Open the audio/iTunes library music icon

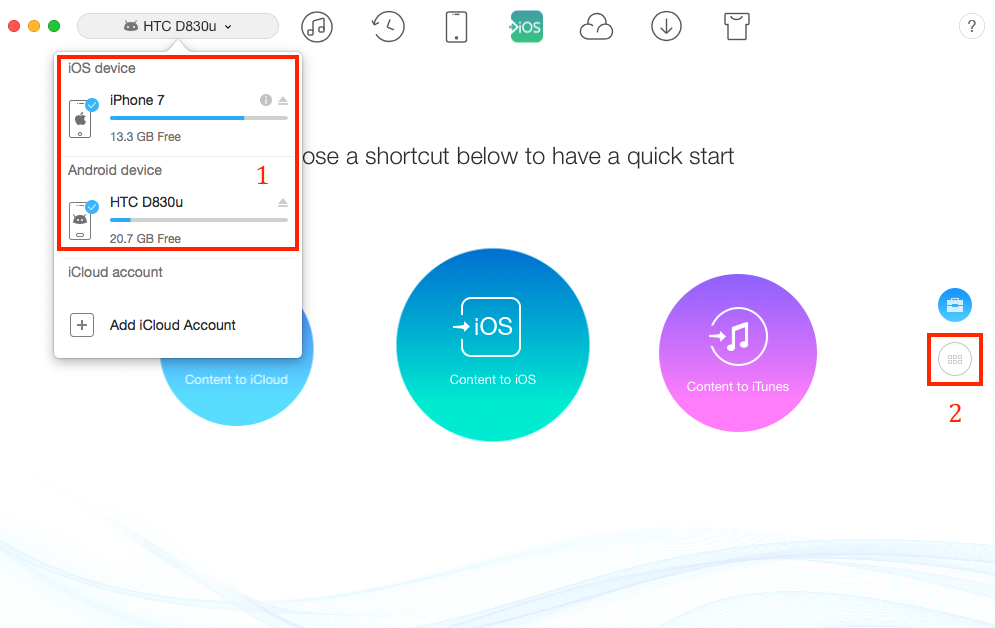(x=317, y=27)
